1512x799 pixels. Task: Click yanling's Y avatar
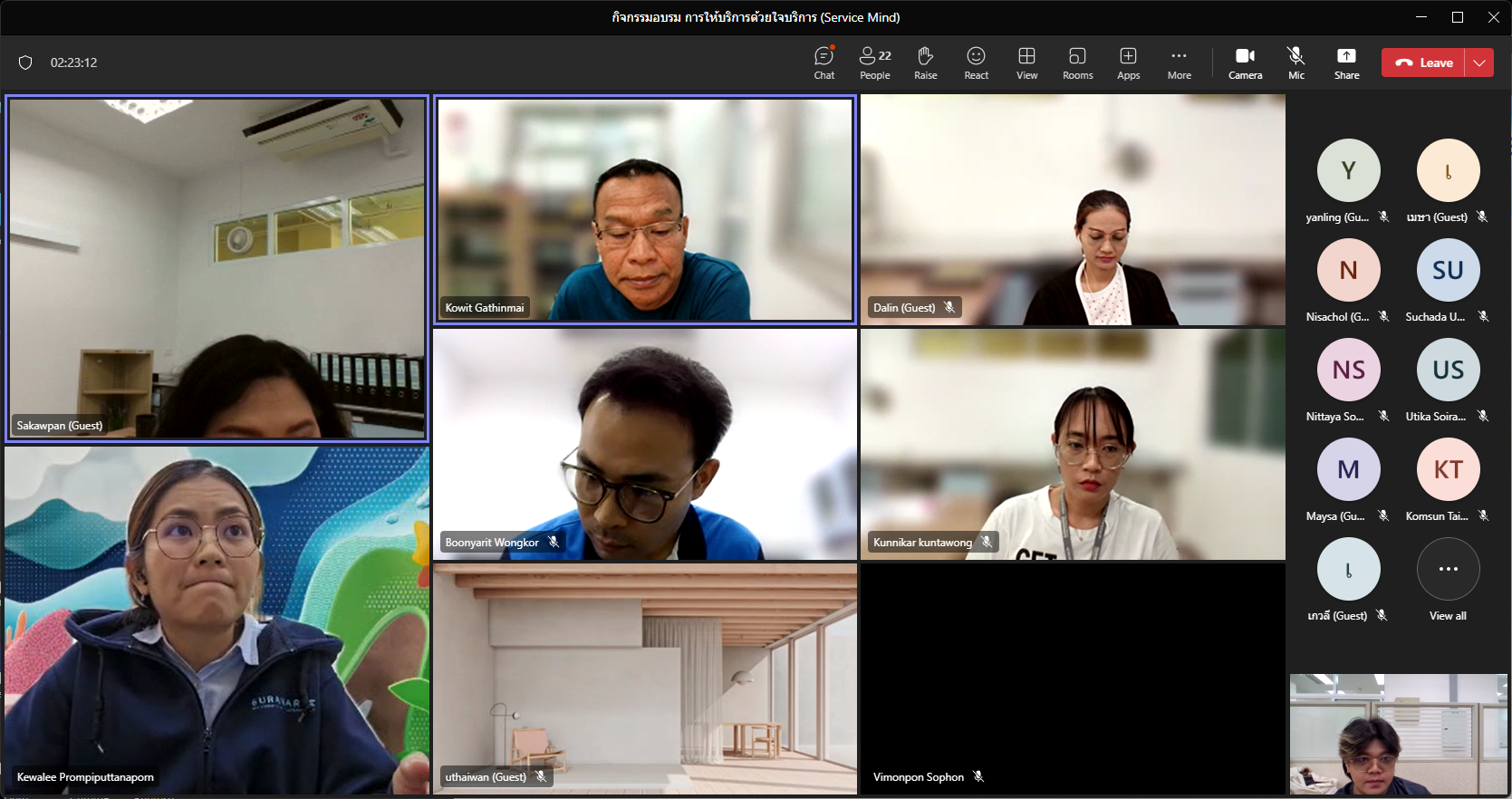1348,170
